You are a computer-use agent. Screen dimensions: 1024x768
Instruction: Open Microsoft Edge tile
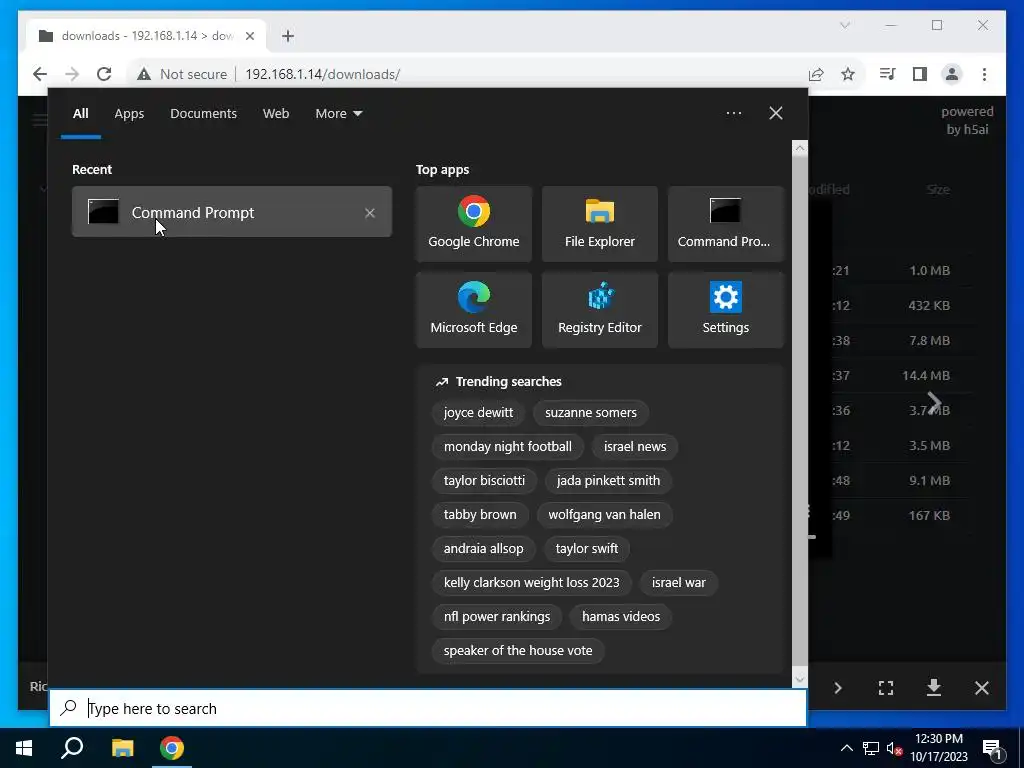point(473,310)
